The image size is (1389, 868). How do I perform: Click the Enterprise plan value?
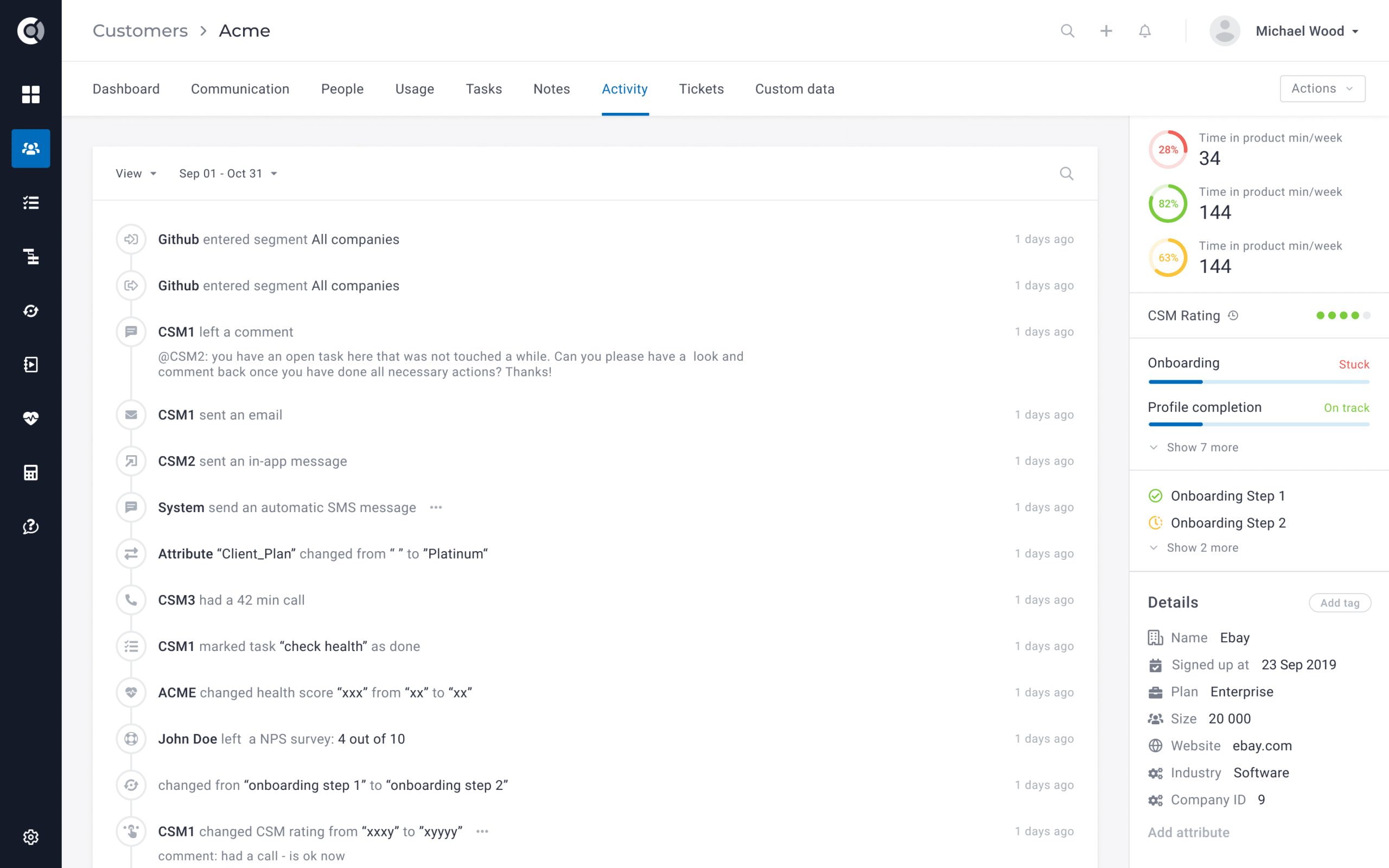click(x=1241, y=692)
